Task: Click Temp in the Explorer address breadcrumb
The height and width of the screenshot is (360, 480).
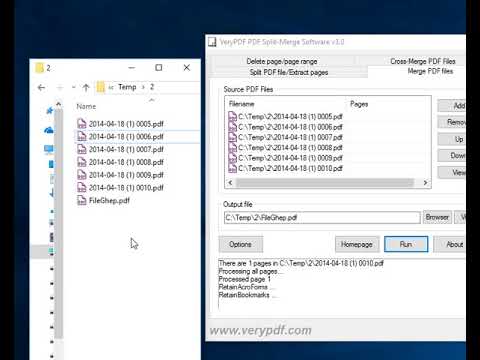Action: pos(127,87)
